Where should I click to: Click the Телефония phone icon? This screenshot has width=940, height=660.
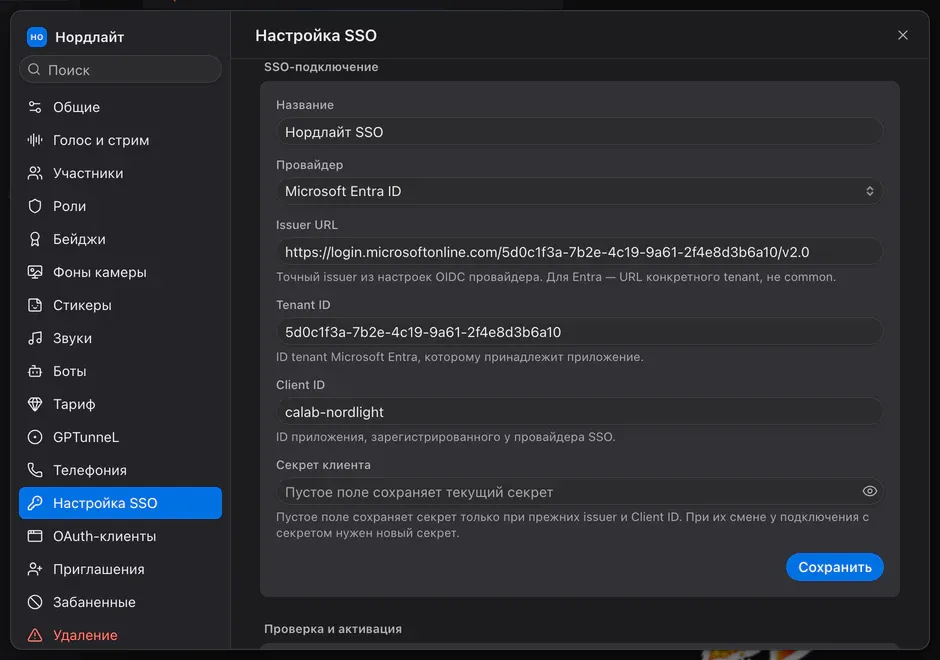click(x=35, y=470)
